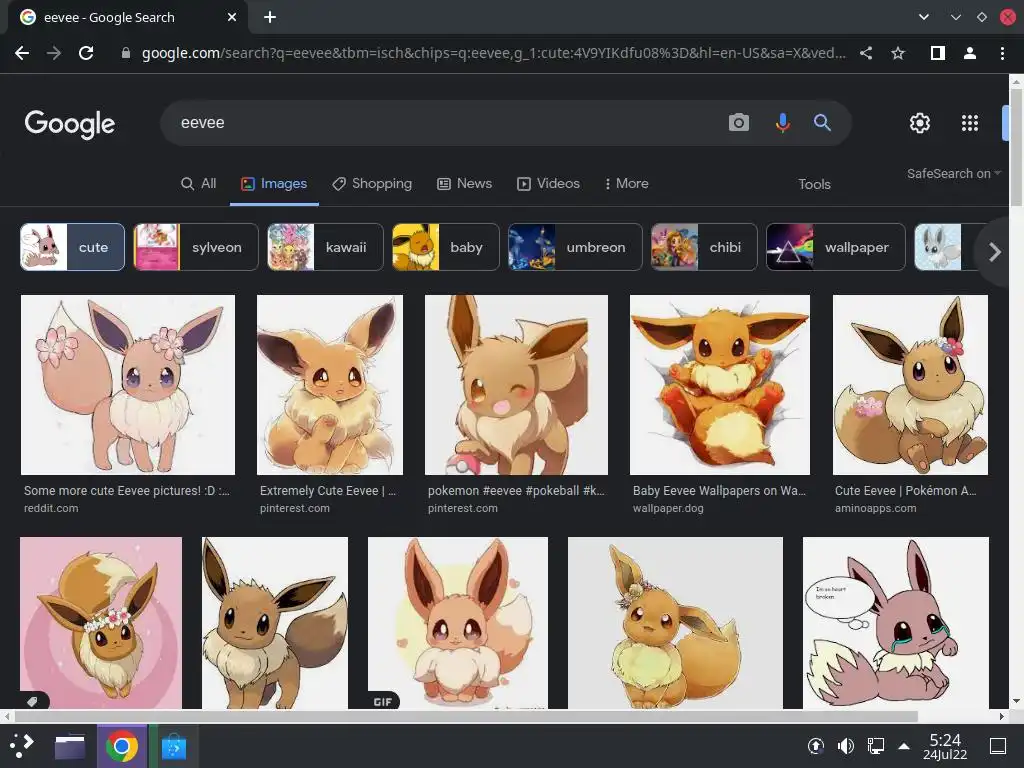Image resolution: width=1024 pixels, height=768 pixels.
Task: Bookmark this page with the star
Action: [x=898, y=53]
